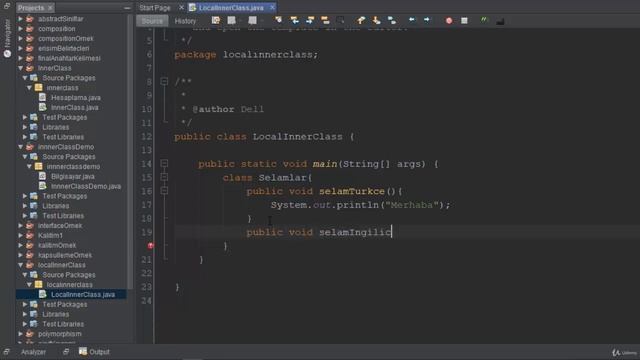Screen dimensions: 640x360
Task: Expand the composition project node
Action: pos(20,29)
